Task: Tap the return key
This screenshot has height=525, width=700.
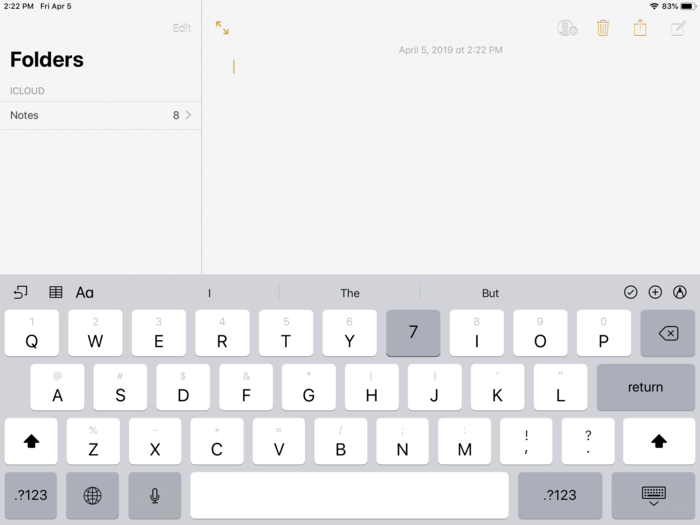Action: pos(646,387)
